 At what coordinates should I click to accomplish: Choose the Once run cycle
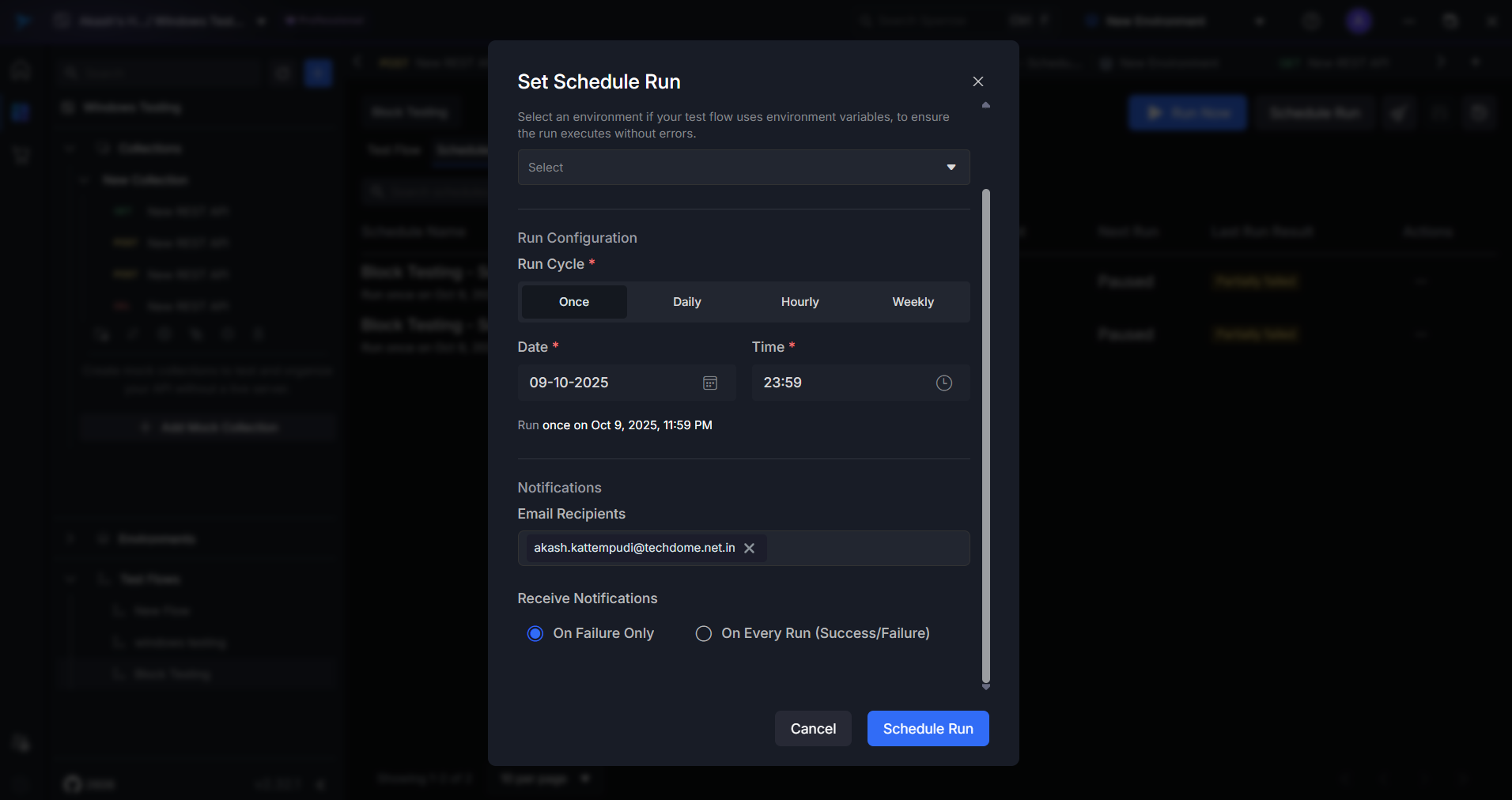point(574,302)
